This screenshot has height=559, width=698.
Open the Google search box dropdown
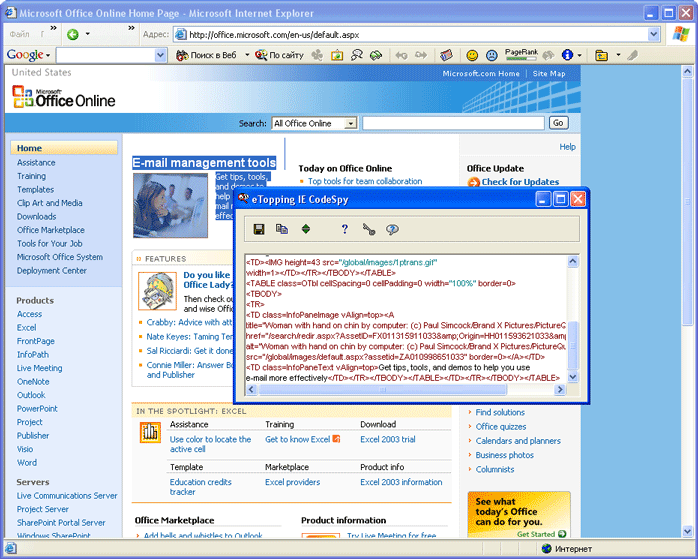(161, 55)
